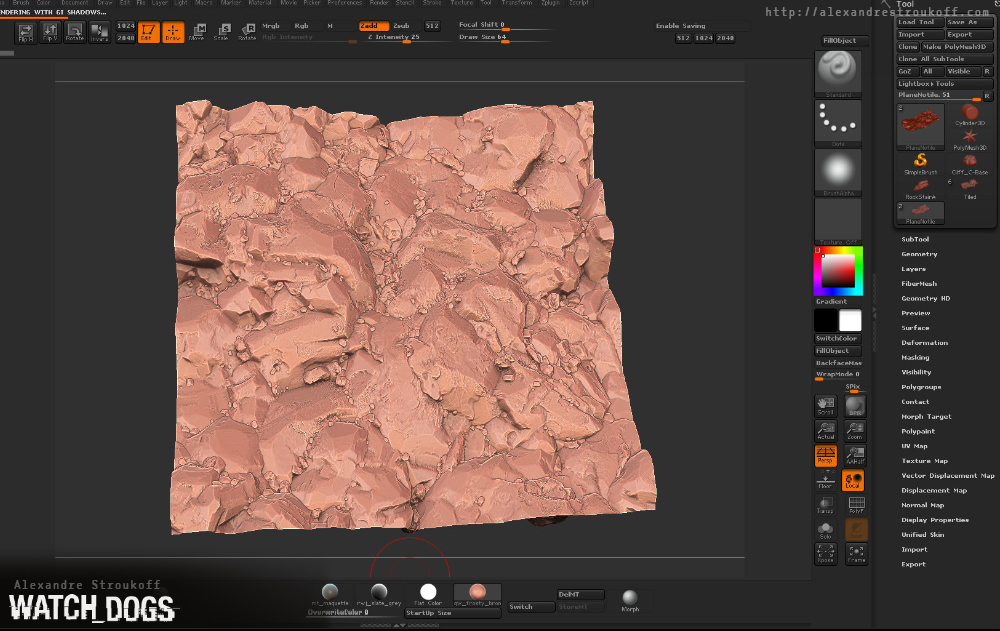1000x631 pixels.
Task: Click the Flip V texture icon
Action: (x=50, y=32)
